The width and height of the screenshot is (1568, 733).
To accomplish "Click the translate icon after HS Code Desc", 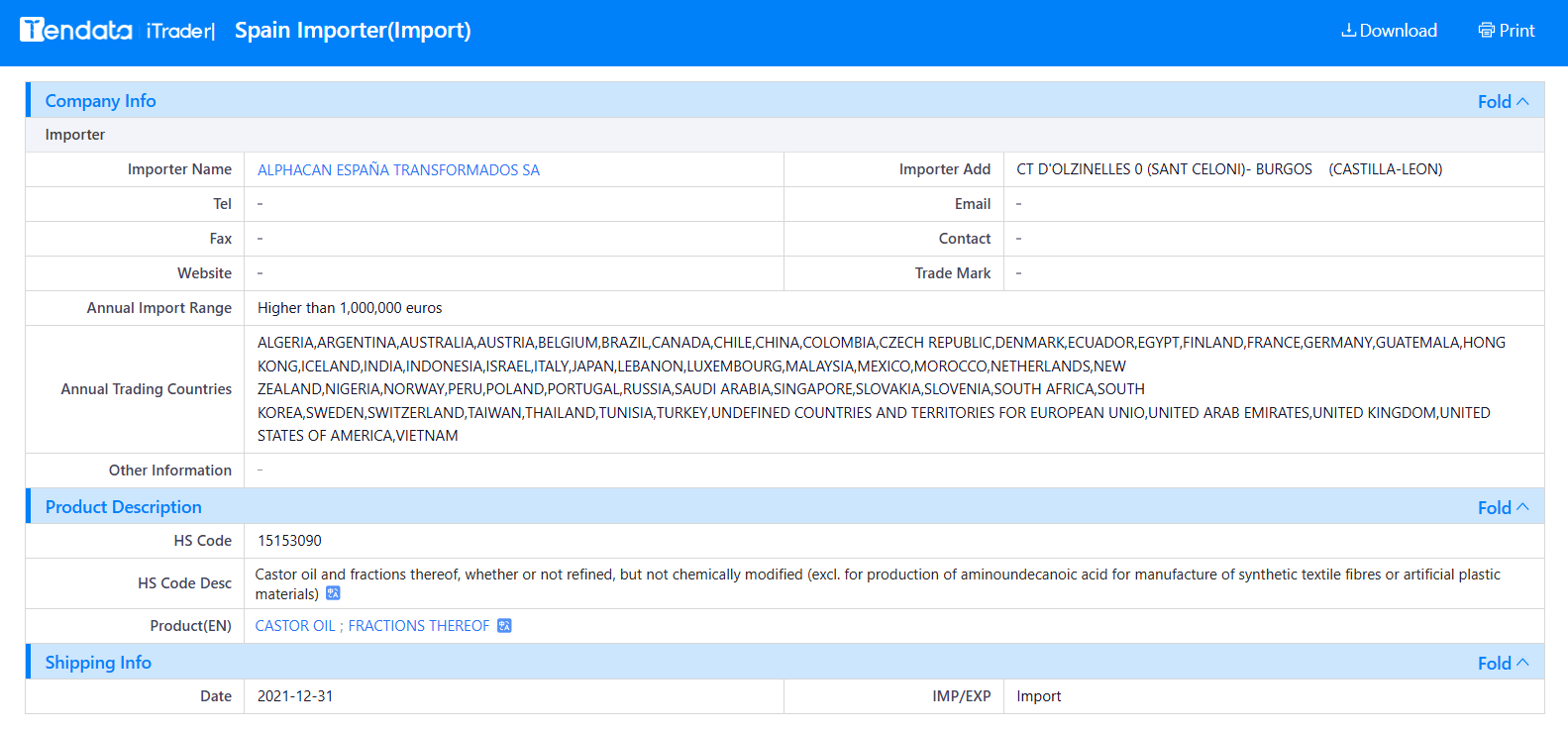I will 333,593.
